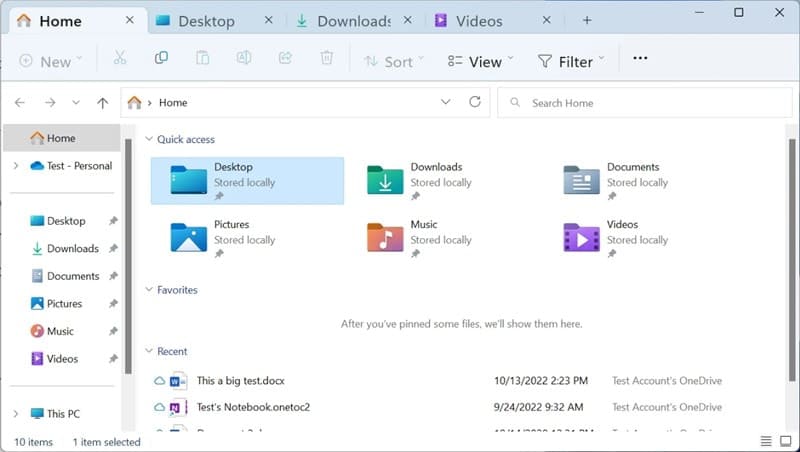Click the Cut scissors icon in toolbar
The image size is (800, 452).
coord(119,58)
